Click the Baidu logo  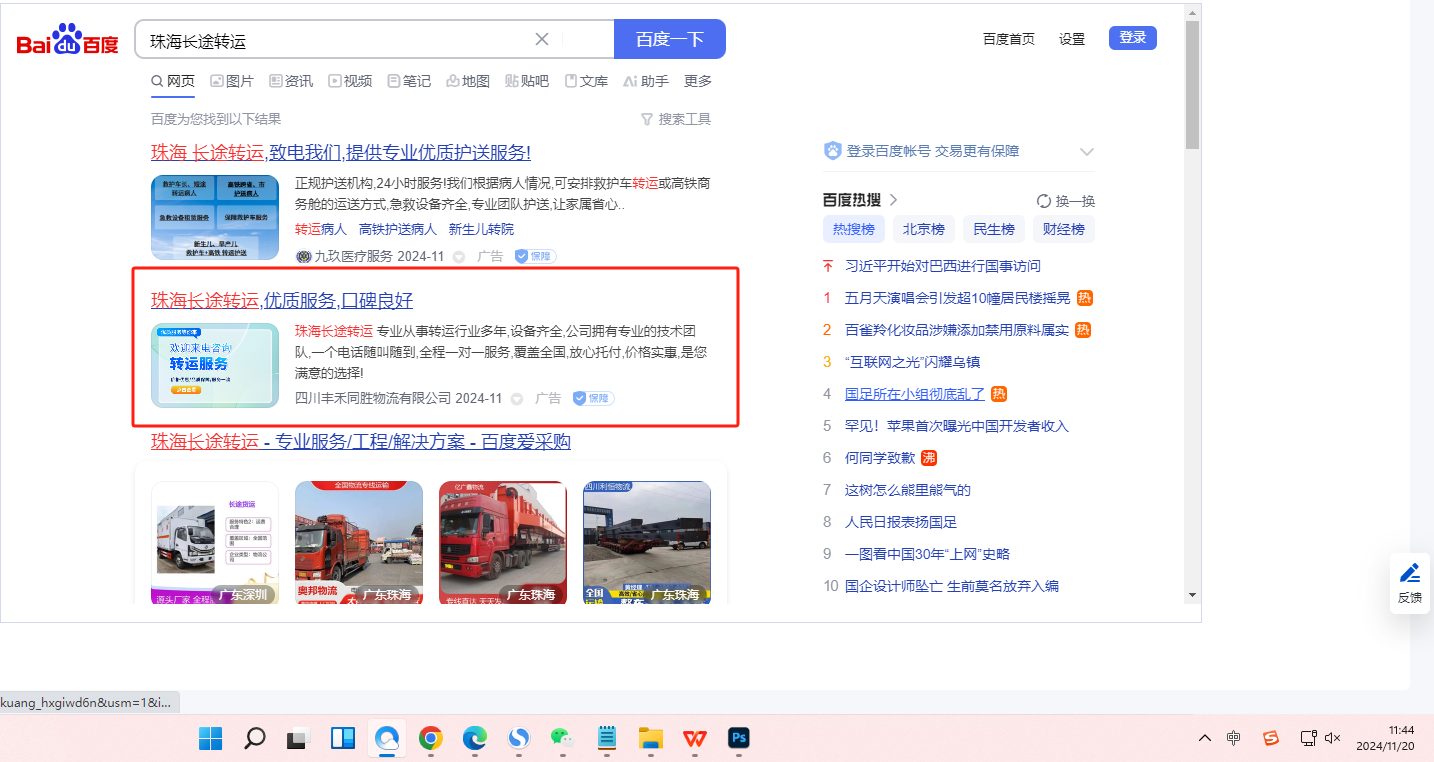pos(67,40)
